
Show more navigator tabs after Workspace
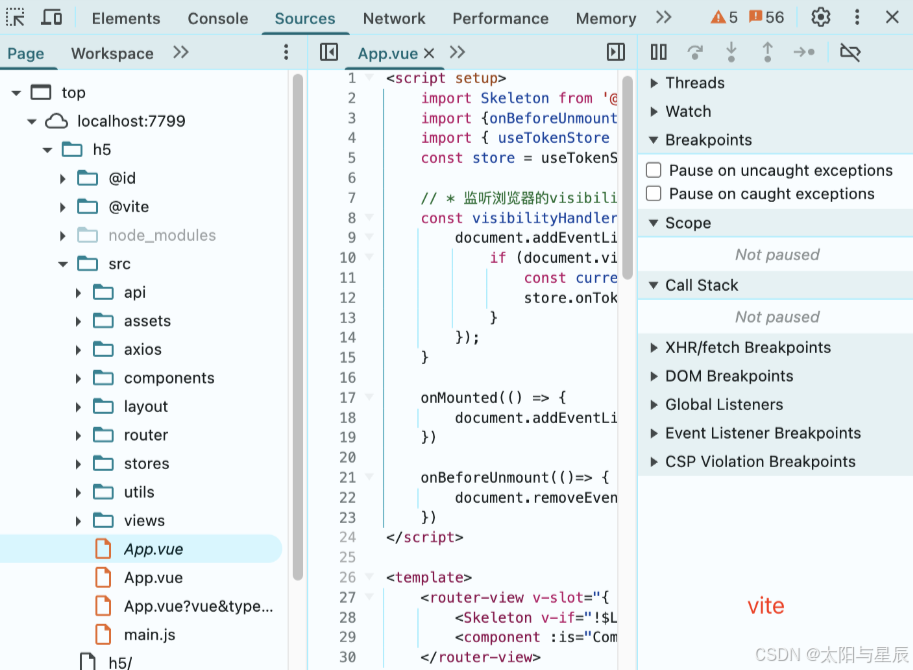click(181, 52)
